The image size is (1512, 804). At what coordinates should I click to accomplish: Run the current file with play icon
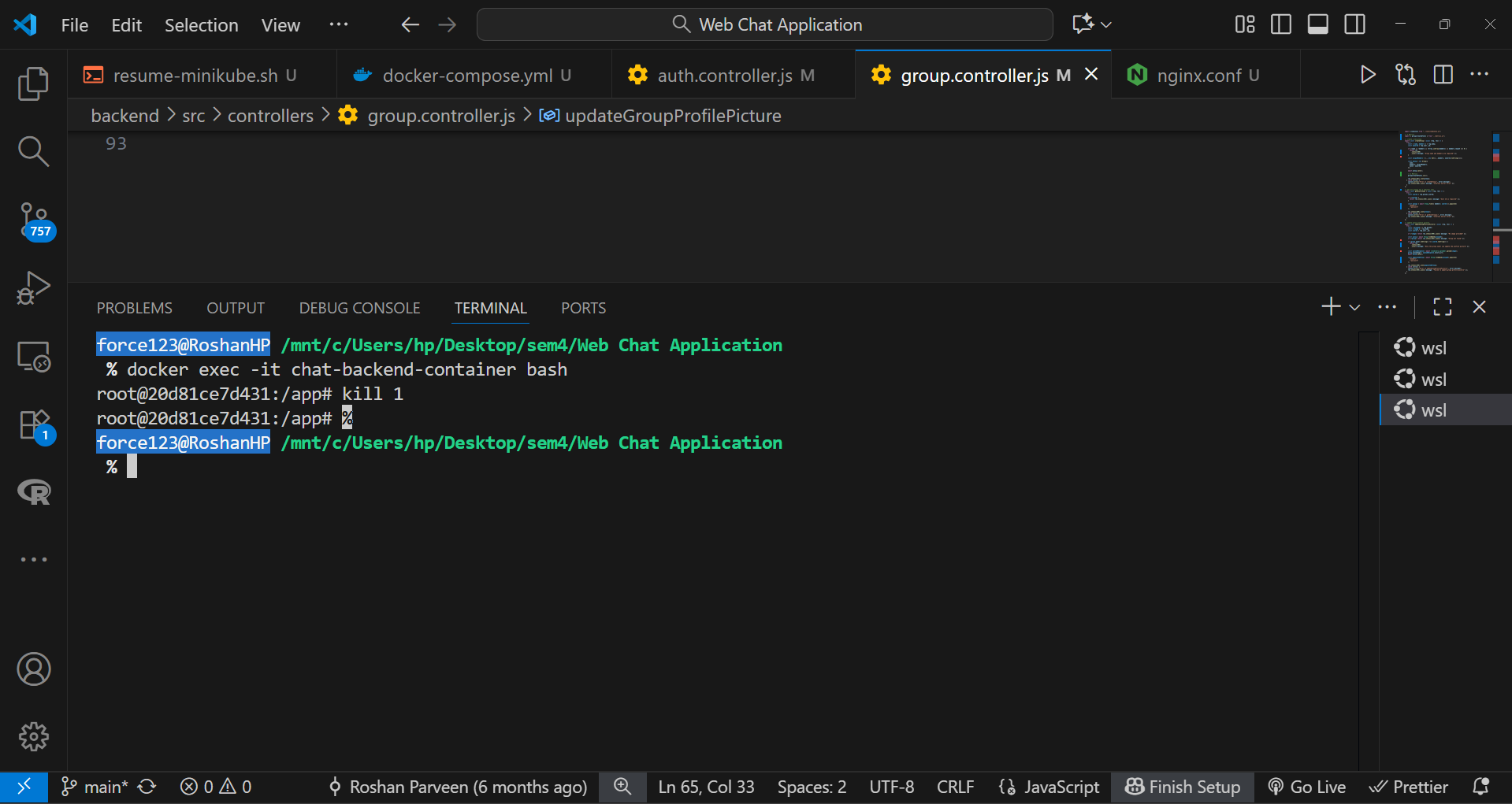1368,75
